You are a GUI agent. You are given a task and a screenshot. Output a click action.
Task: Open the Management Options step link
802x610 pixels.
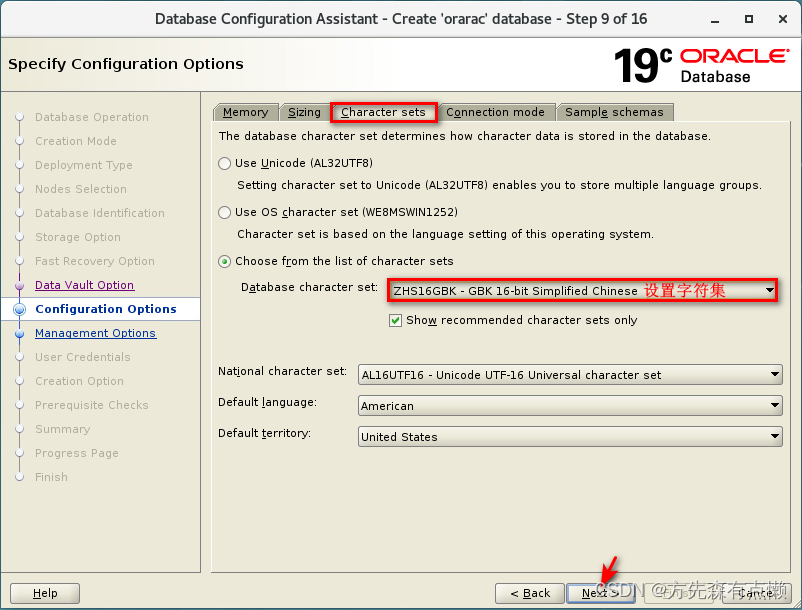tap(96, 333)
